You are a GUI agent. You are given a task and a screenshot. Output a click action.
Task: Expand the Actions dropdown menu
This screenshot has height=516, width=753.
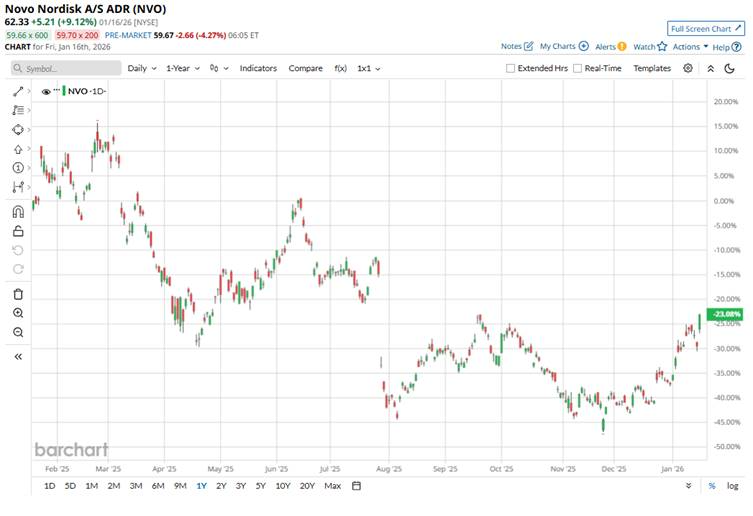coord(690,46)
